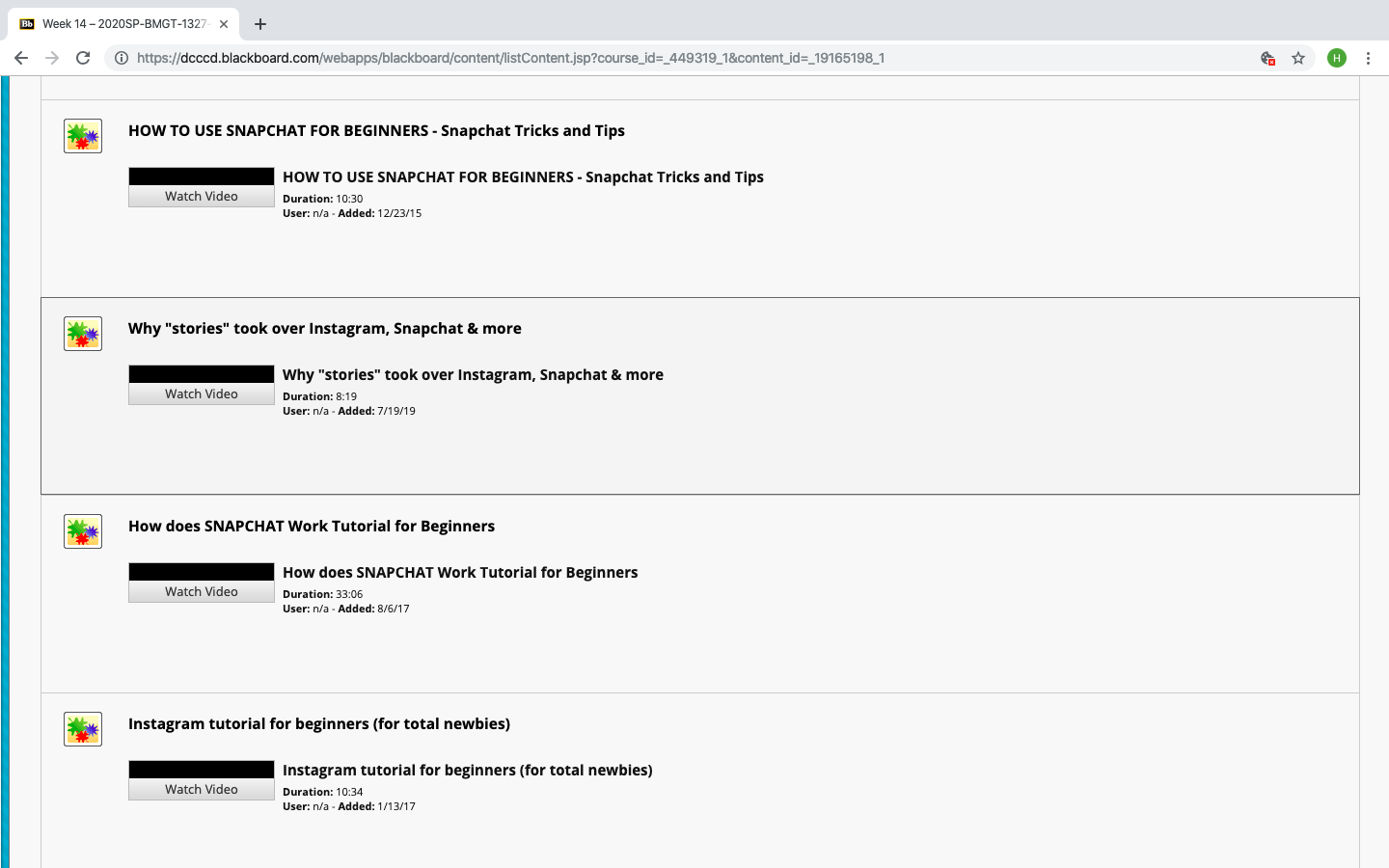This screenshot has width=1389, height=868.
Task: Click Duration 8:19 text
Action: click(x=320, y=396)
